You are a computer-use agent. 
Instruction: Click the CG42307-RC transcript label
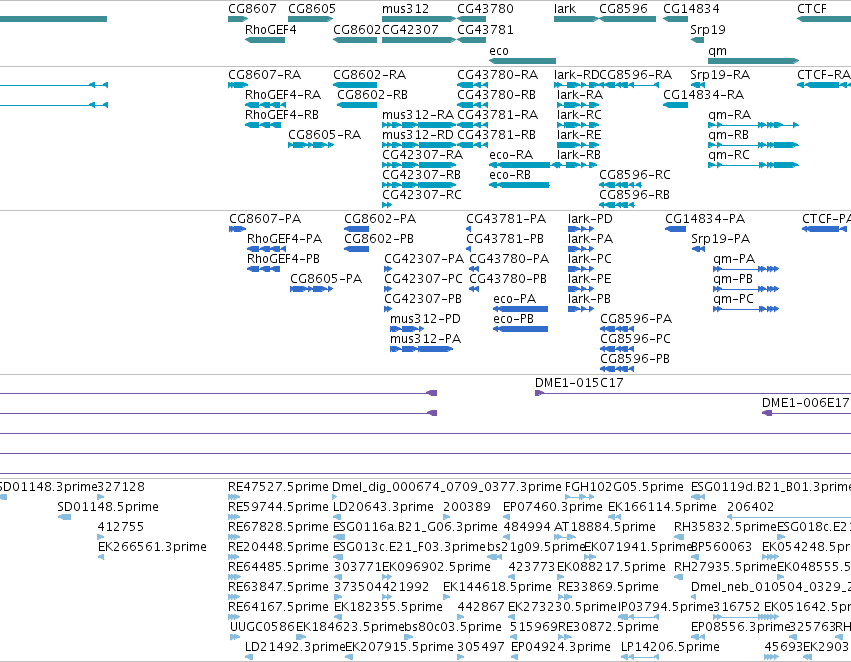pos(422,194)
